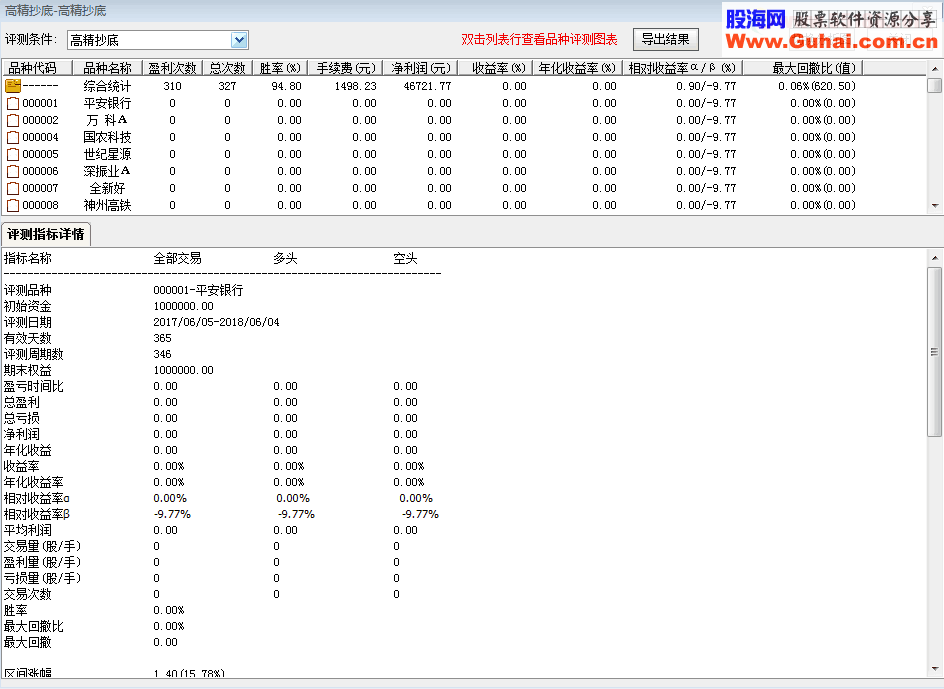Sort by 品种代码 column header

point(37,68)
